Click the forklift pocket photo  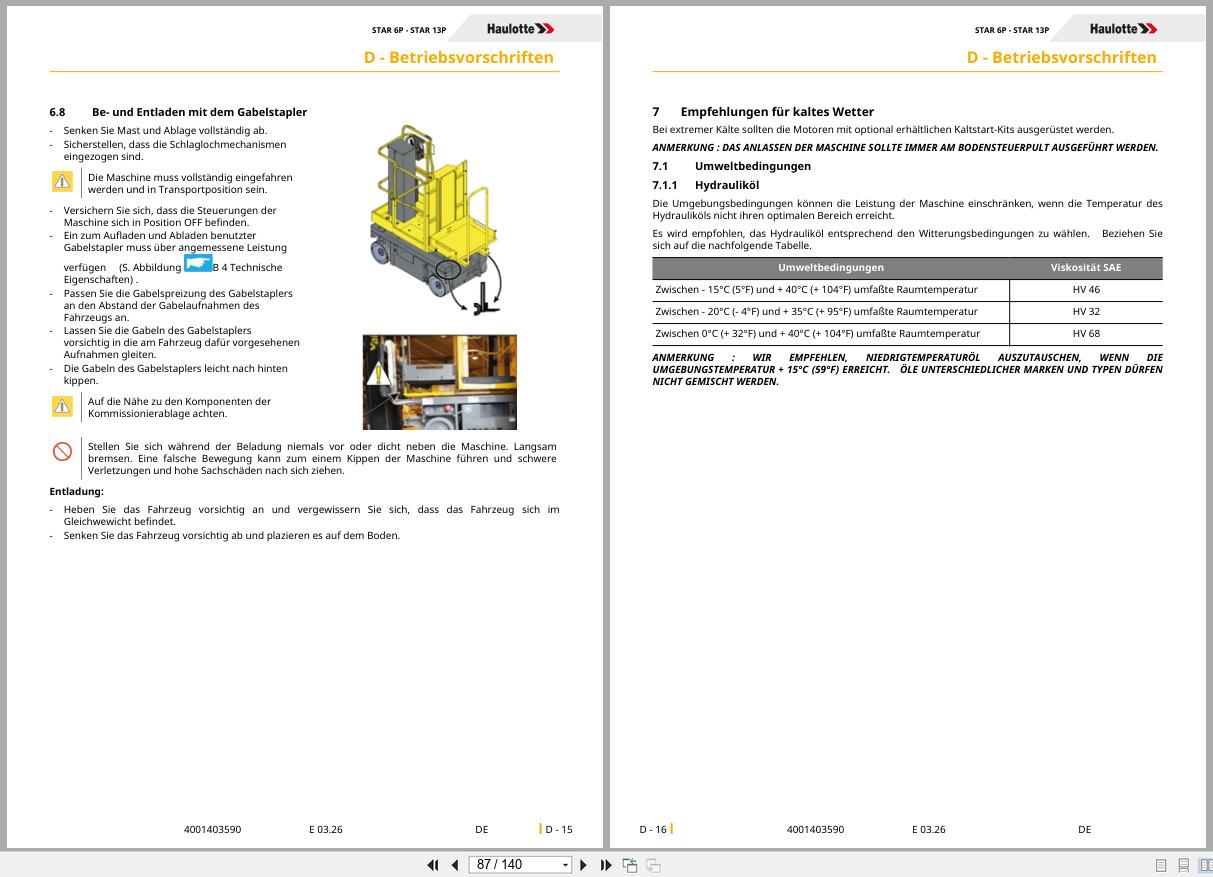[x=439, y=382]
